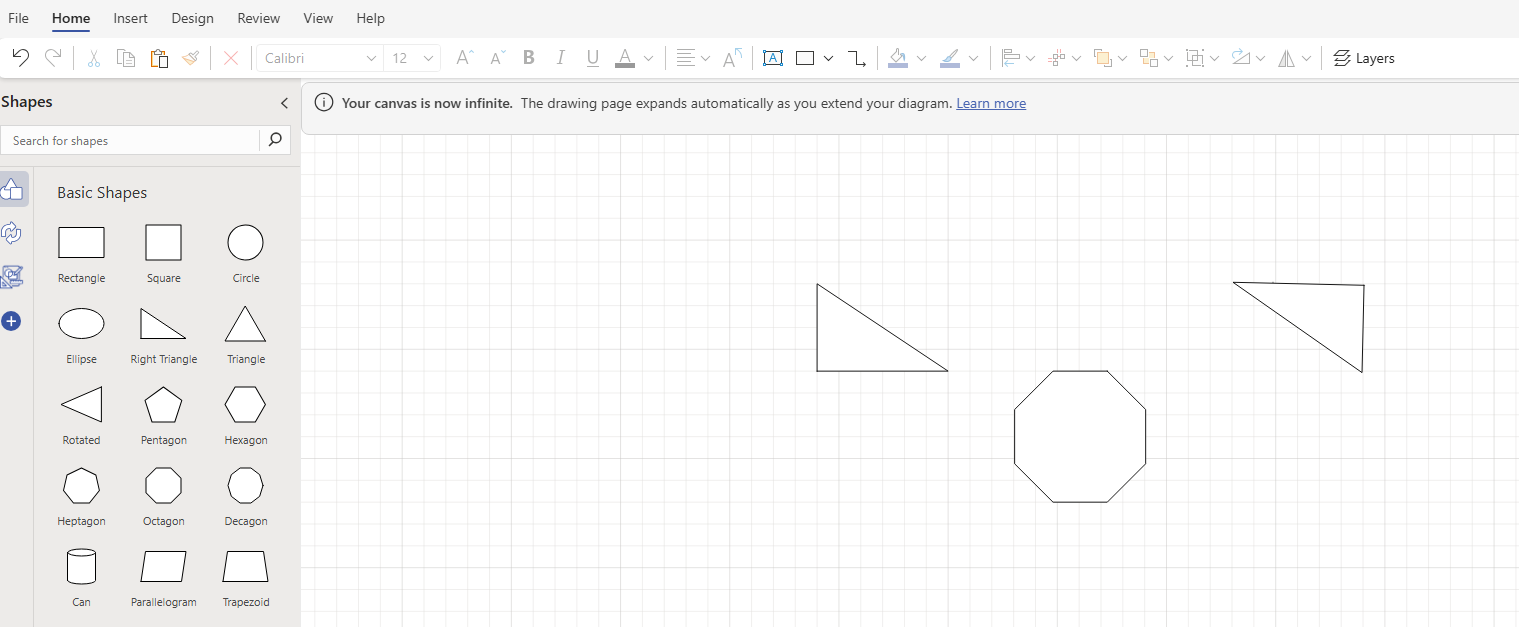The height and width of the screenshot is (627, 1519).
Task: Click the red Delete icon
Action: point(231,57)
